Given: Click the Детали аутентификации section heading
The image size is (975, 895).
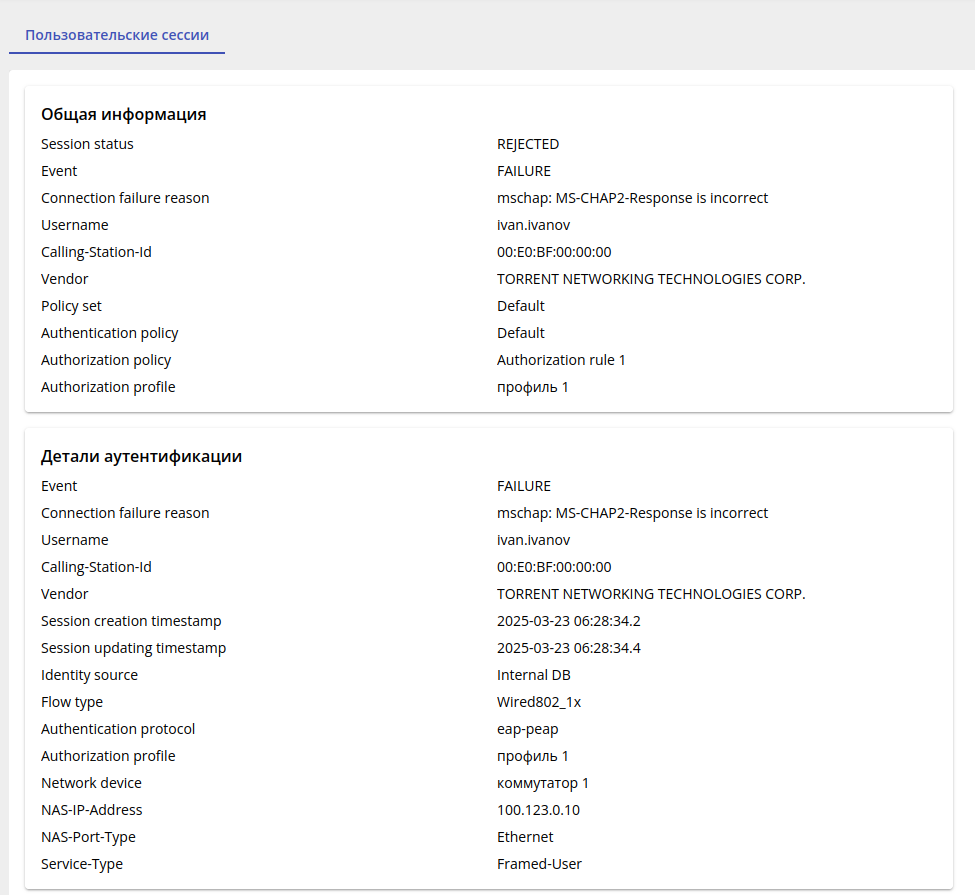Looking at the screenshot, I should 141,457.
